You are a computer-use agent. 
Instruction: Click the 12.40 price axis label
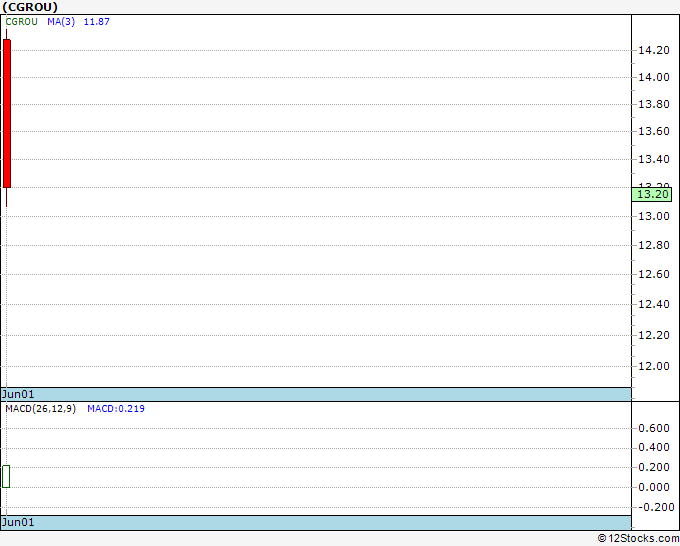654,304
